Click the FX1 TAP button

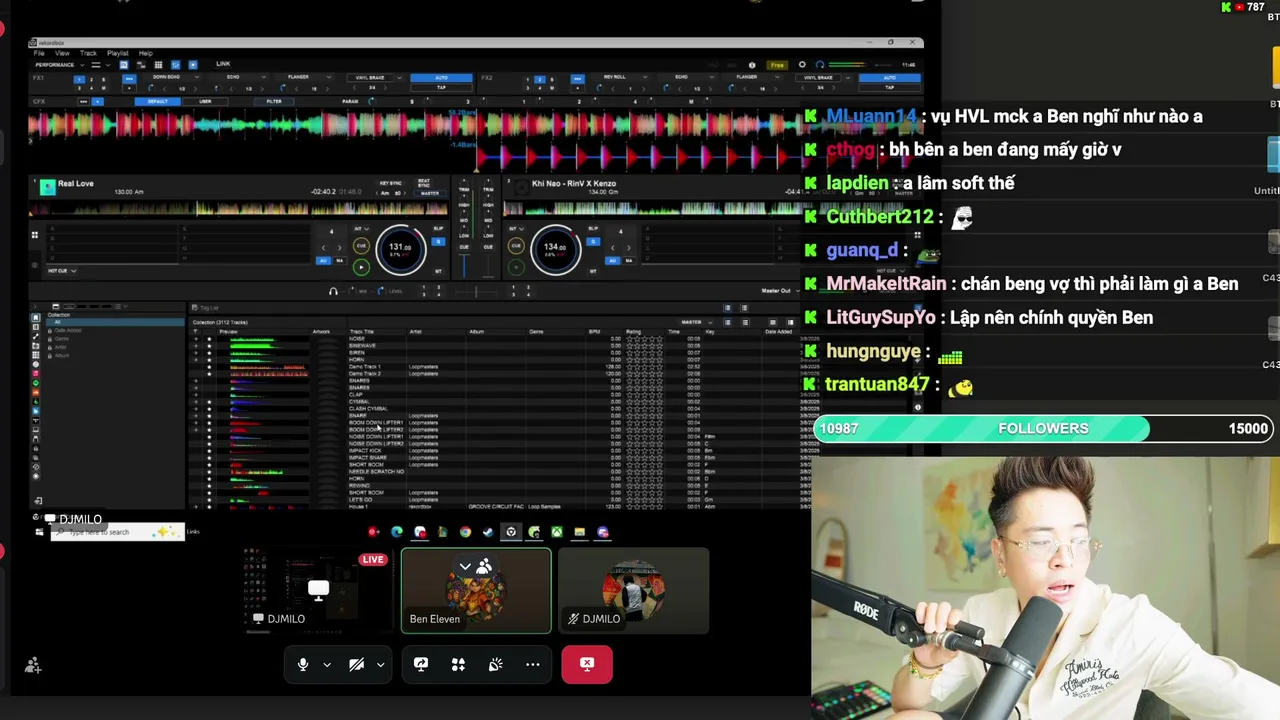(x=441, y=87)
